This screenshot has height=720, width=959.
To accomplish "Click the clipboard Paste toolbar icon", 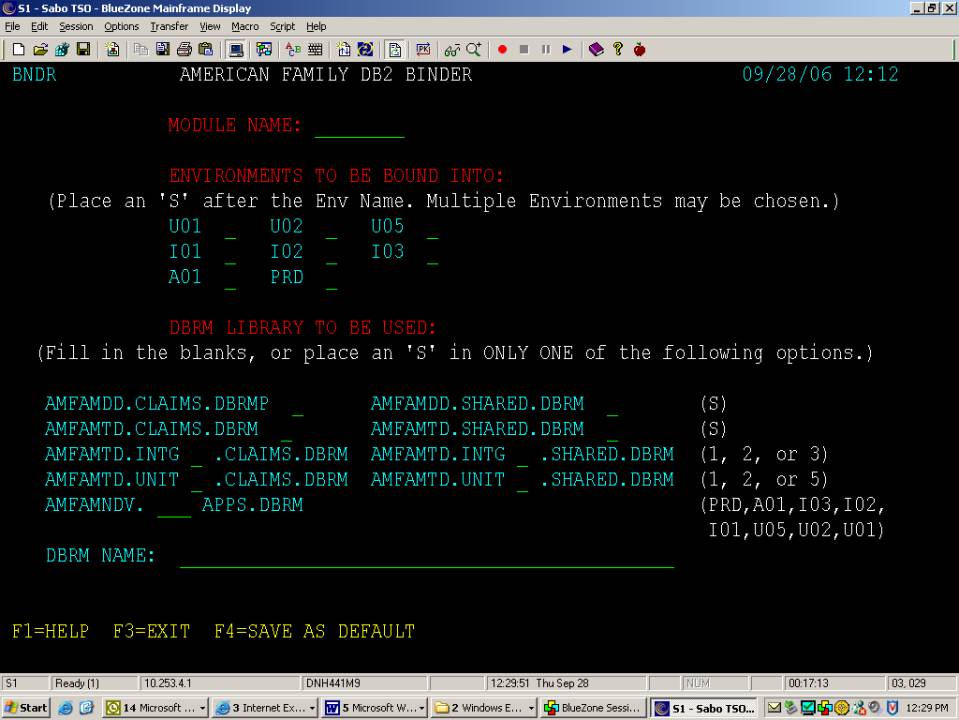I will (206, 50).
